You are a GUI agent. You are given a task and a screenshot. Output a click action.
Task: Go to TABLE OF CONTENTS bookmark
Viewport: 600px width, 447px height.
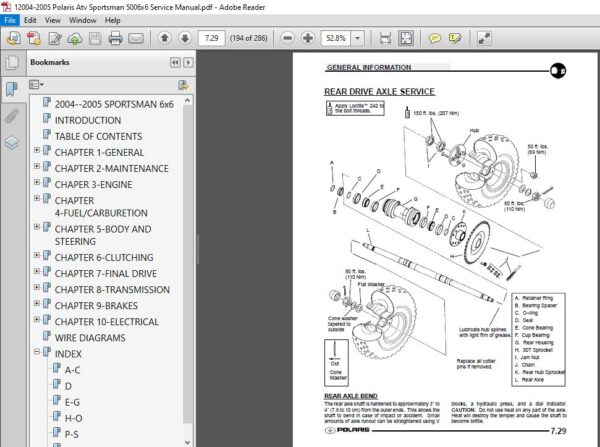pos(98,136)
